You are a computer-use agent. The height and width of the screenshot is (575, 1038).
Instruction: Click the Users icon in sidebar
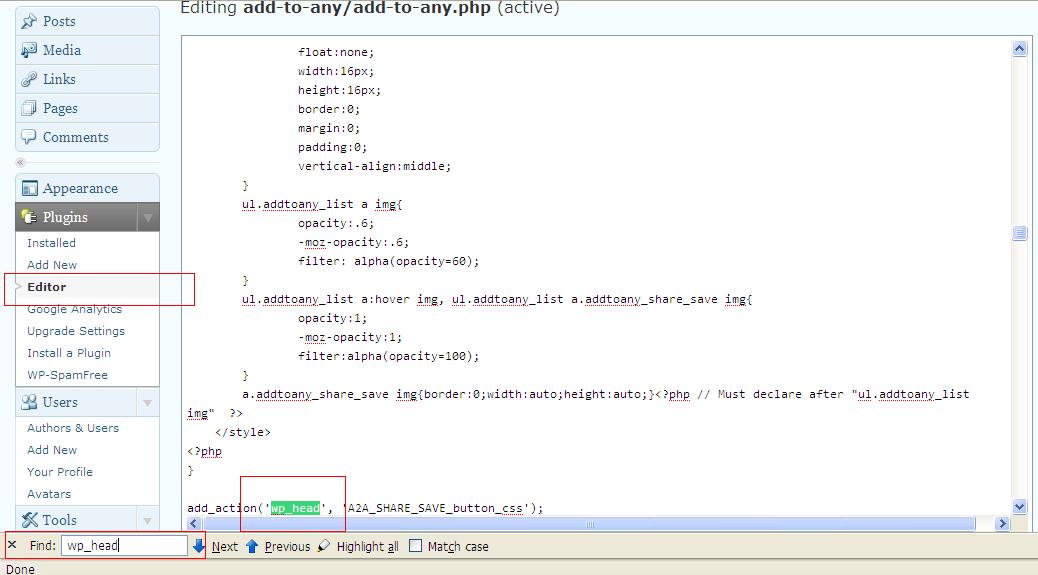point(29,402)
